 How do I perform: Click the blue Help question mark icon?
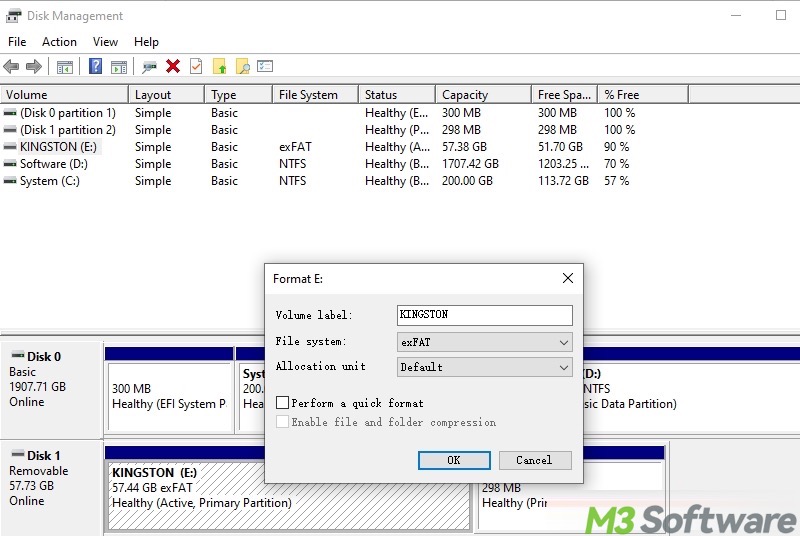[95, 67]
